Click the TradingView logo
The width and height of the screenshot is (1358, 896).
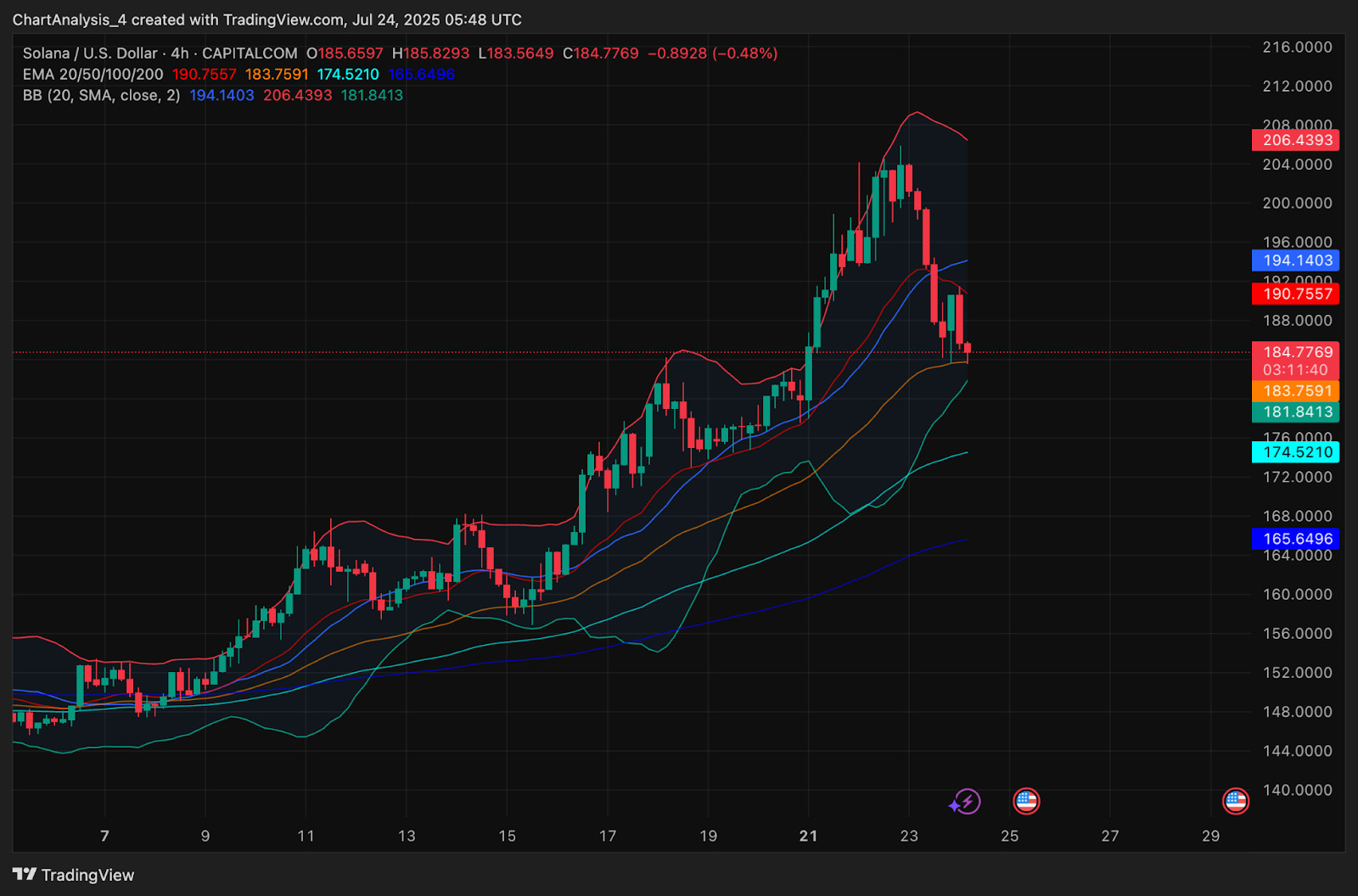pyautogui.click(x=74, y=875)
